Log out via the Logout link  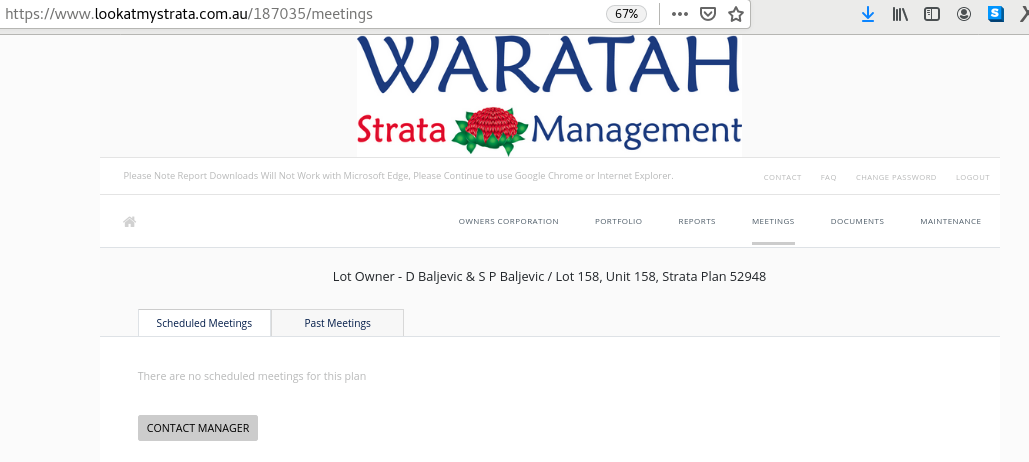(x=973, y=178)
